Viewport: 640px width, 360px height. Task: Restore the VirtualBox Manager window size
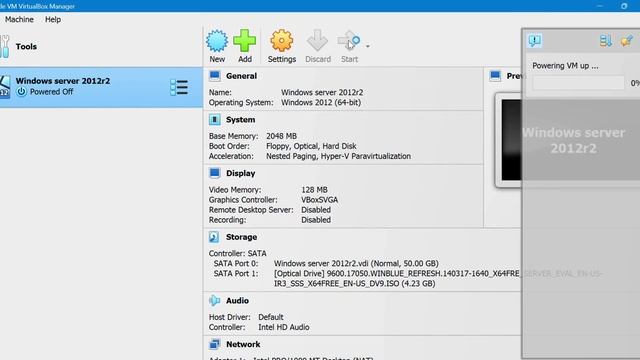(624, 6)
